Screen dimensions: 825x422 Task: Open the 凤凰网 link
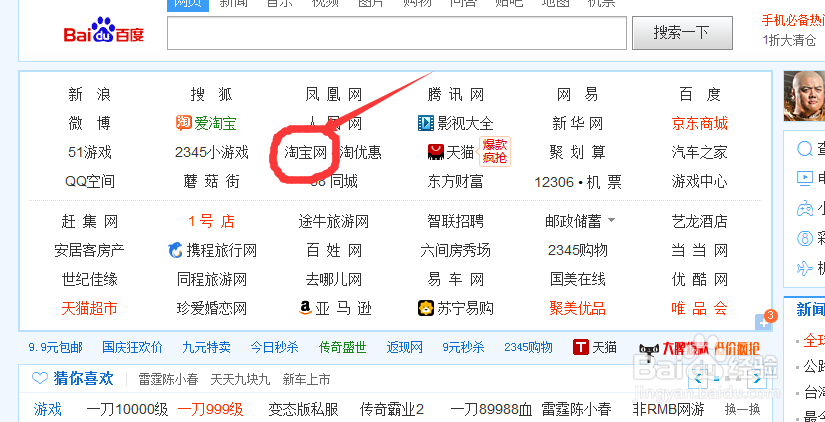pyautogui.click(x=334, y=95)
